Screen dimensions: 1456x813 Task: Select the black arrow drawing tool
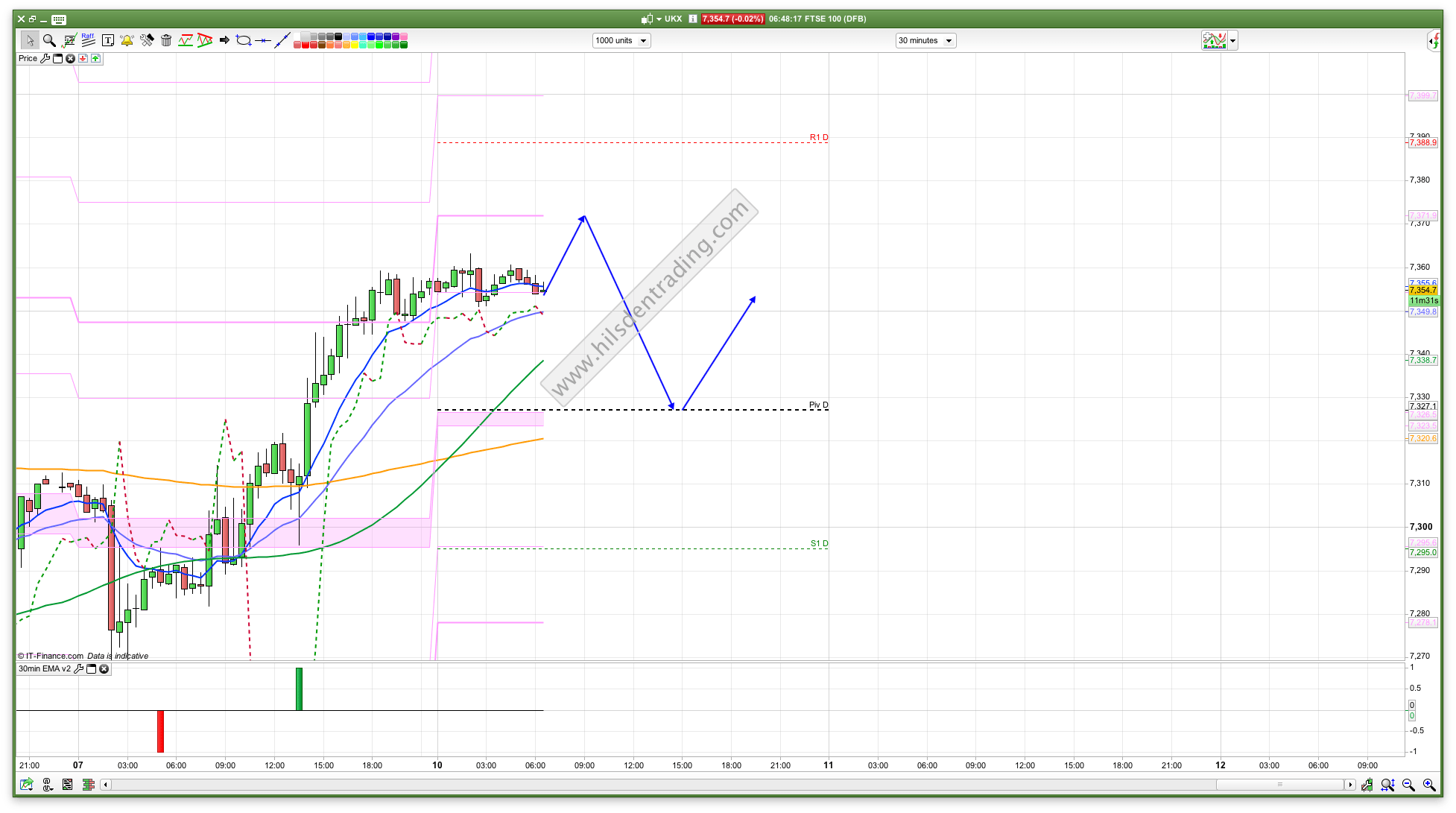click(x=224, y=40)
